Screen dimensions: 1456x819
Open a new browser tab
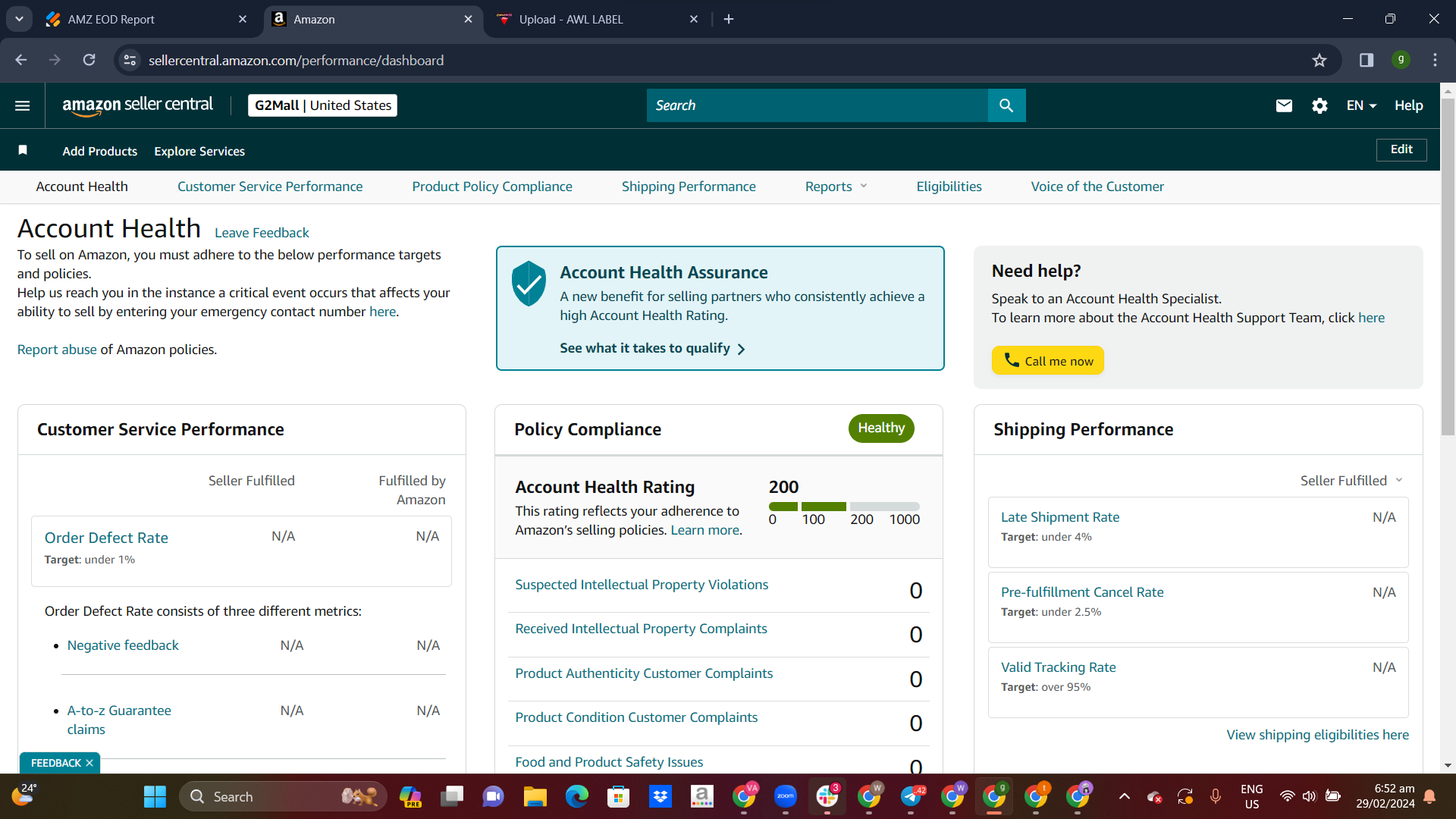[x=729, y=19]
